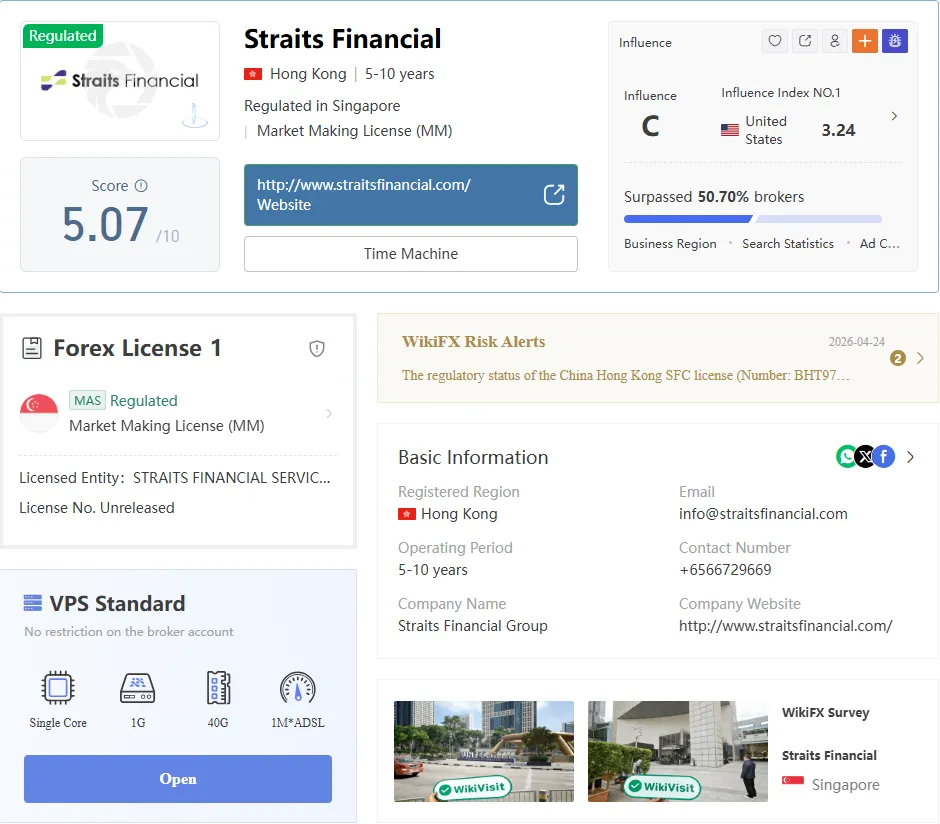Expand Basic Information social links chevron
The height and width of the screenshot is (824, 940).
coord(911,457)
